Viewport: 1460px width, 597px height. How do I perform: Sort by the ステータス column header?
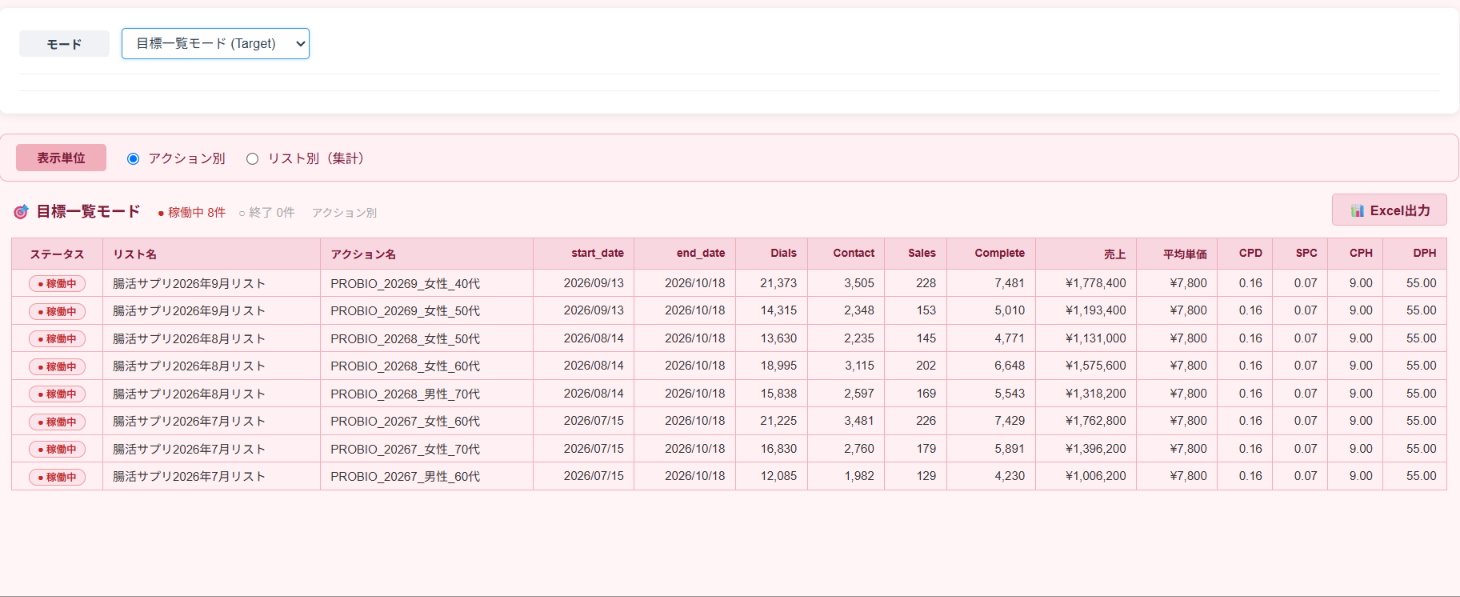coord(57,254)
